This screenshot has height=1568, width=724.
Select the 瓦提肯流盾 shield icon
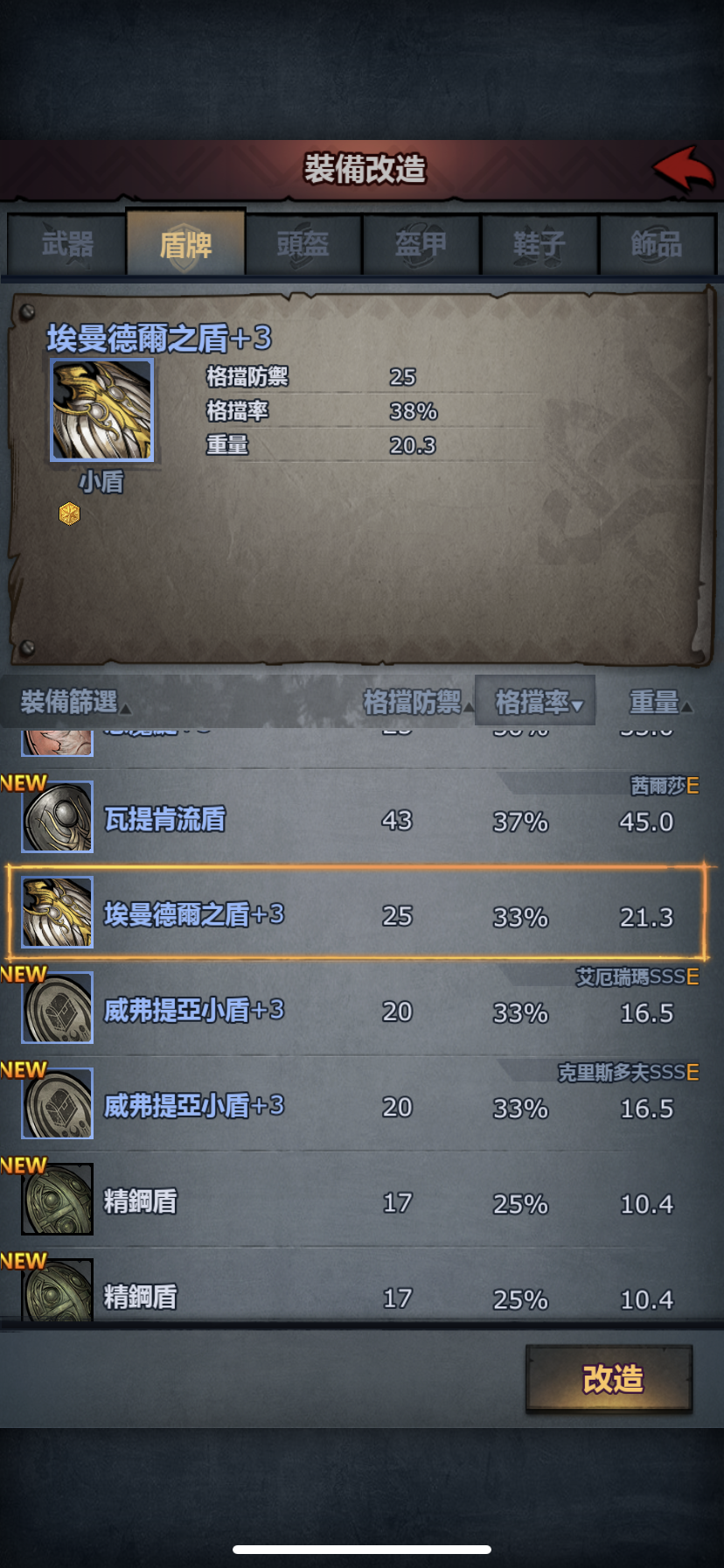point(58,817)
